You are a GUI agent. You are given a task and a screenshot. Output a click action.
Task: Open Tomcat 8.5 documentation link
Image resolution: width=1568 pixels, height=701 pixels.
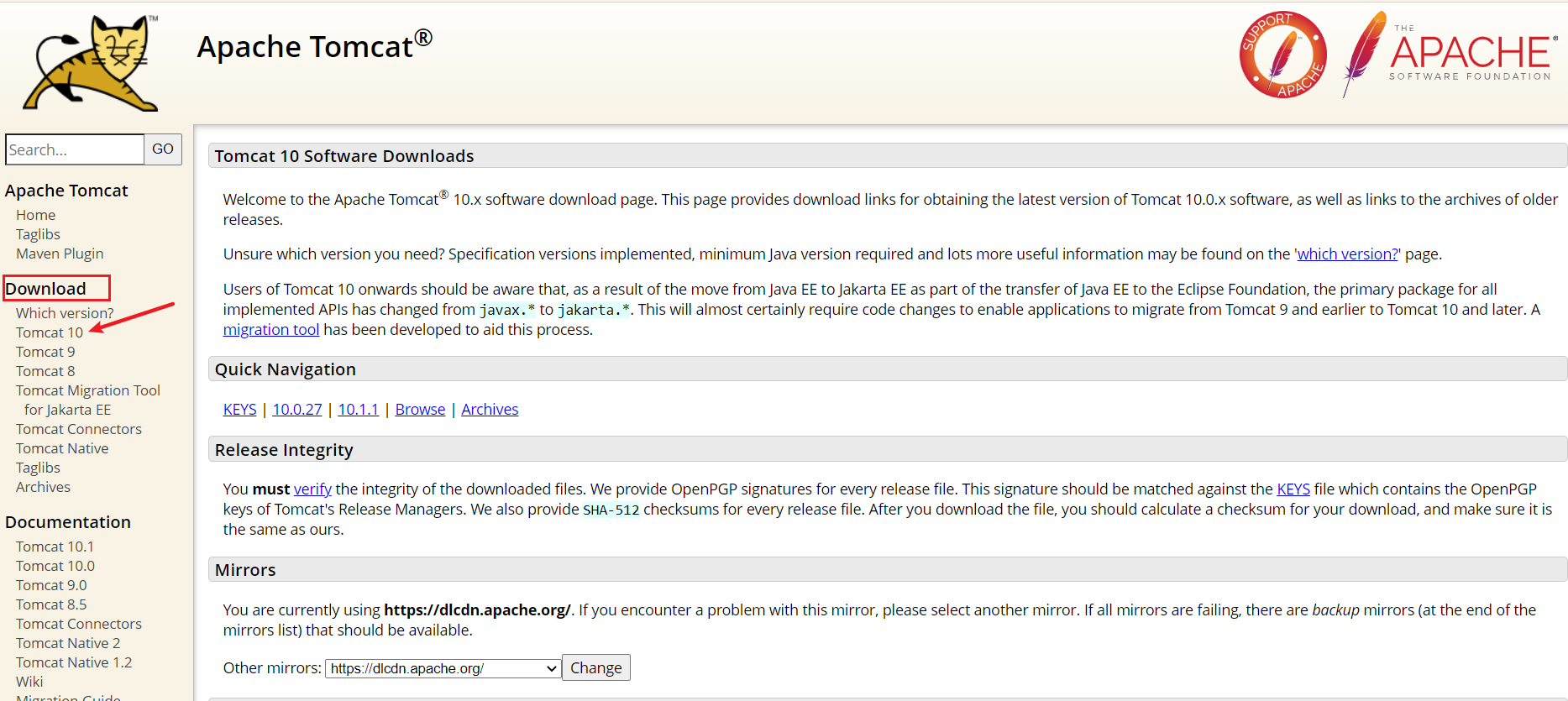(51, 604)
